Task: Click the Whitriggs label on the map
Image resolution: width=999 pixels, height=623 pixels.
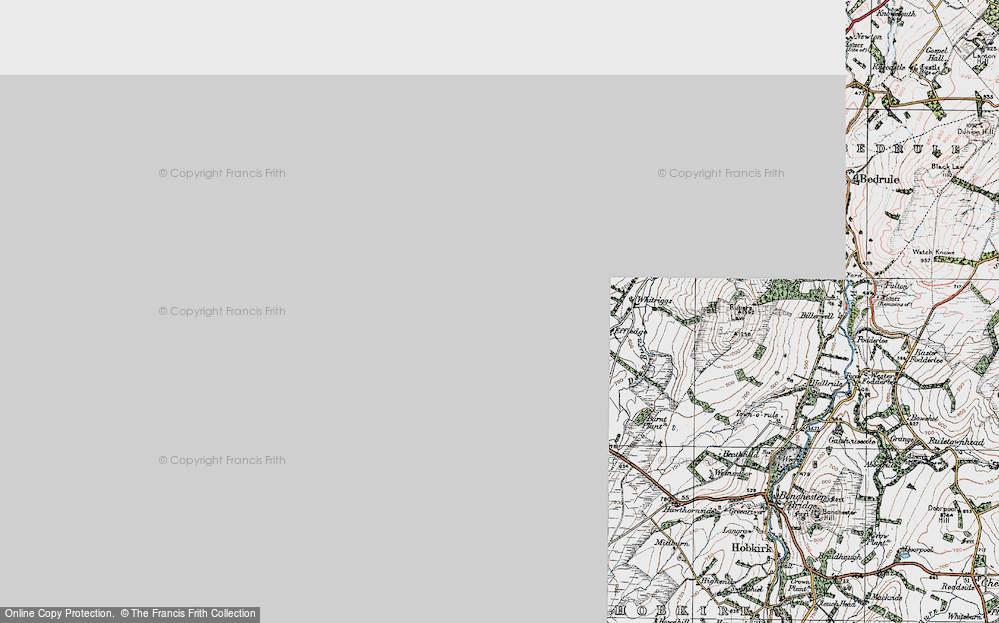Action: pos(654,300)
